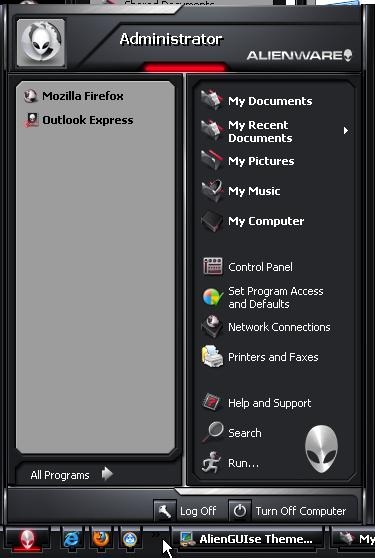Show hidden quick launch items chevron
The image size is (375, 558).
pyautogui.click(x=155, y=535)
